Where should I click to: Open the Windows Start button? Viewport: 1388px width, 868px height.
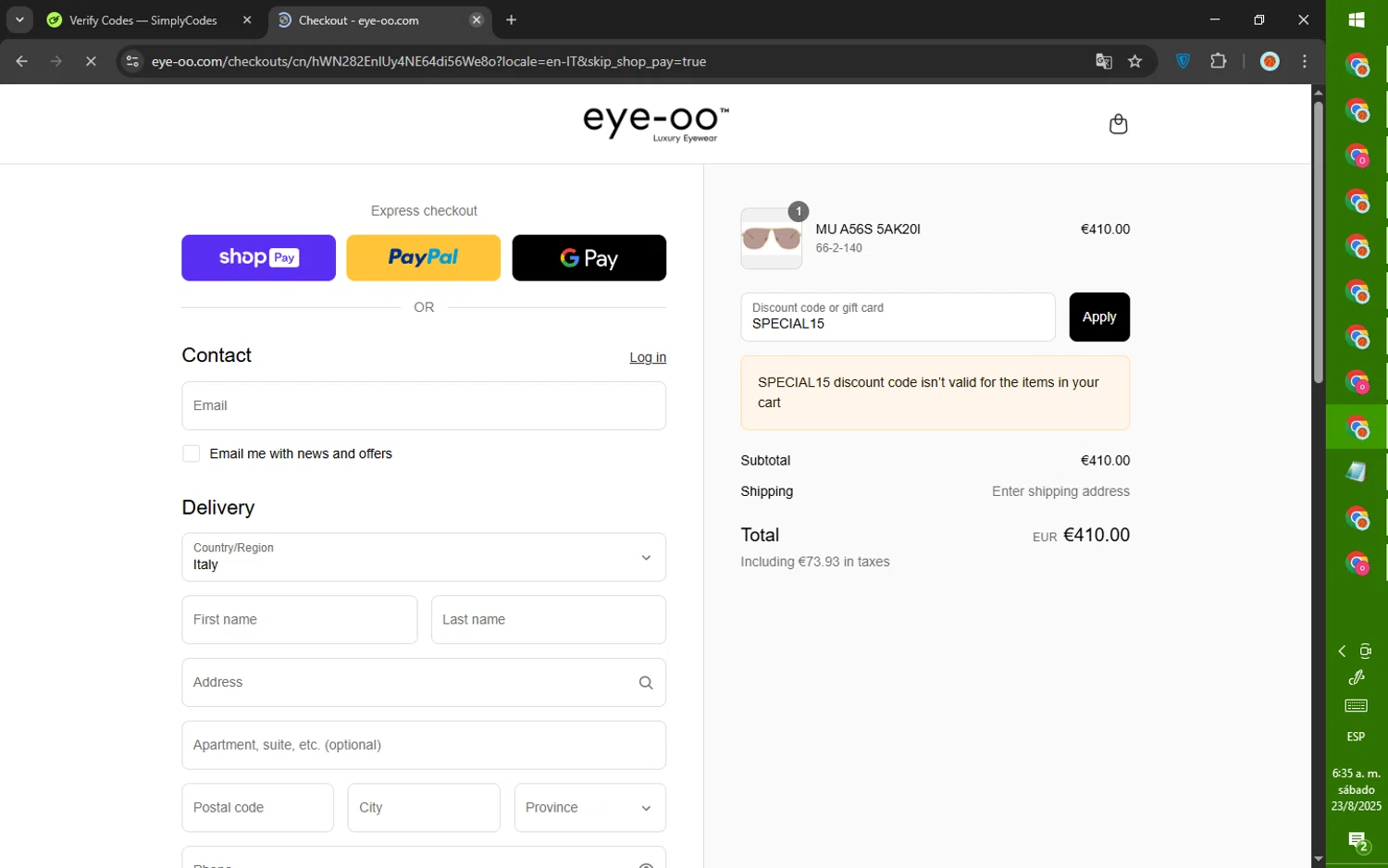(x=1357, y=19)
